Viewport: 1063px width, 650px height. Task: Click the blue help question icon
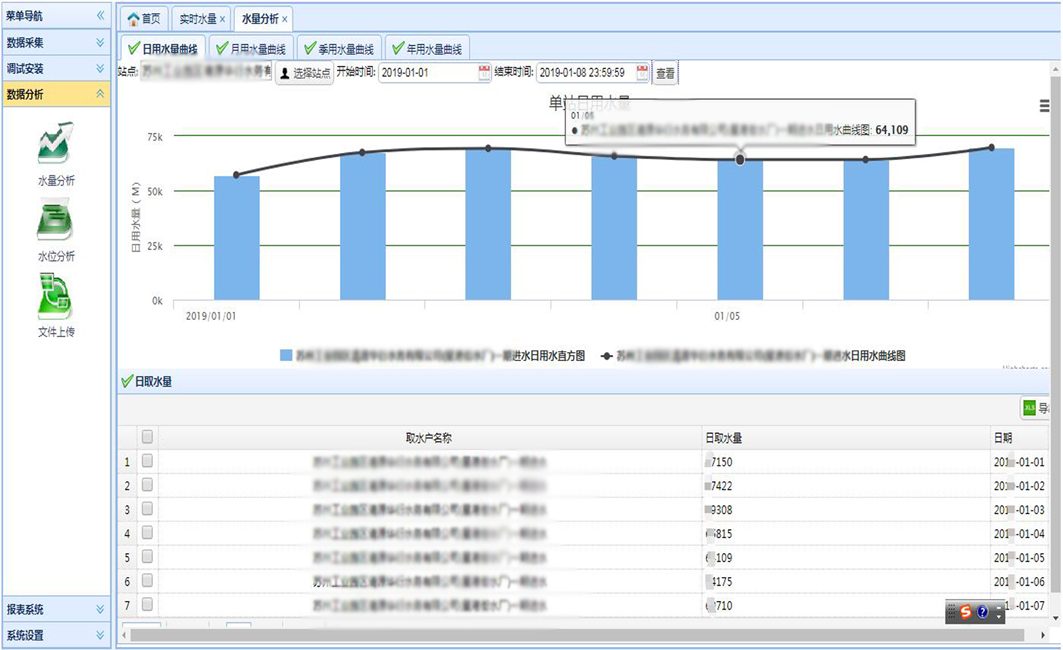[983, 612]
